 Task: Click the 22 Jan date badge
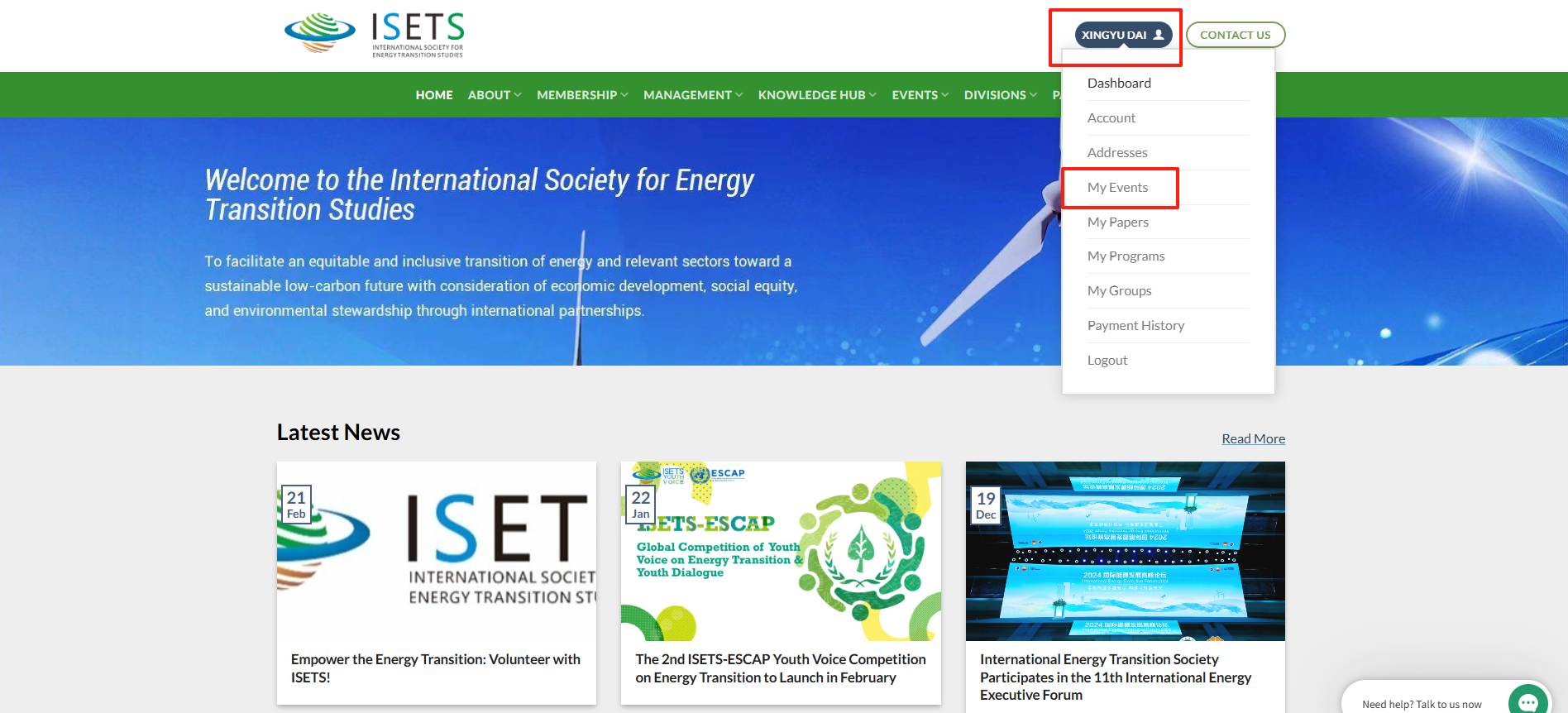[x=641, y=504]
